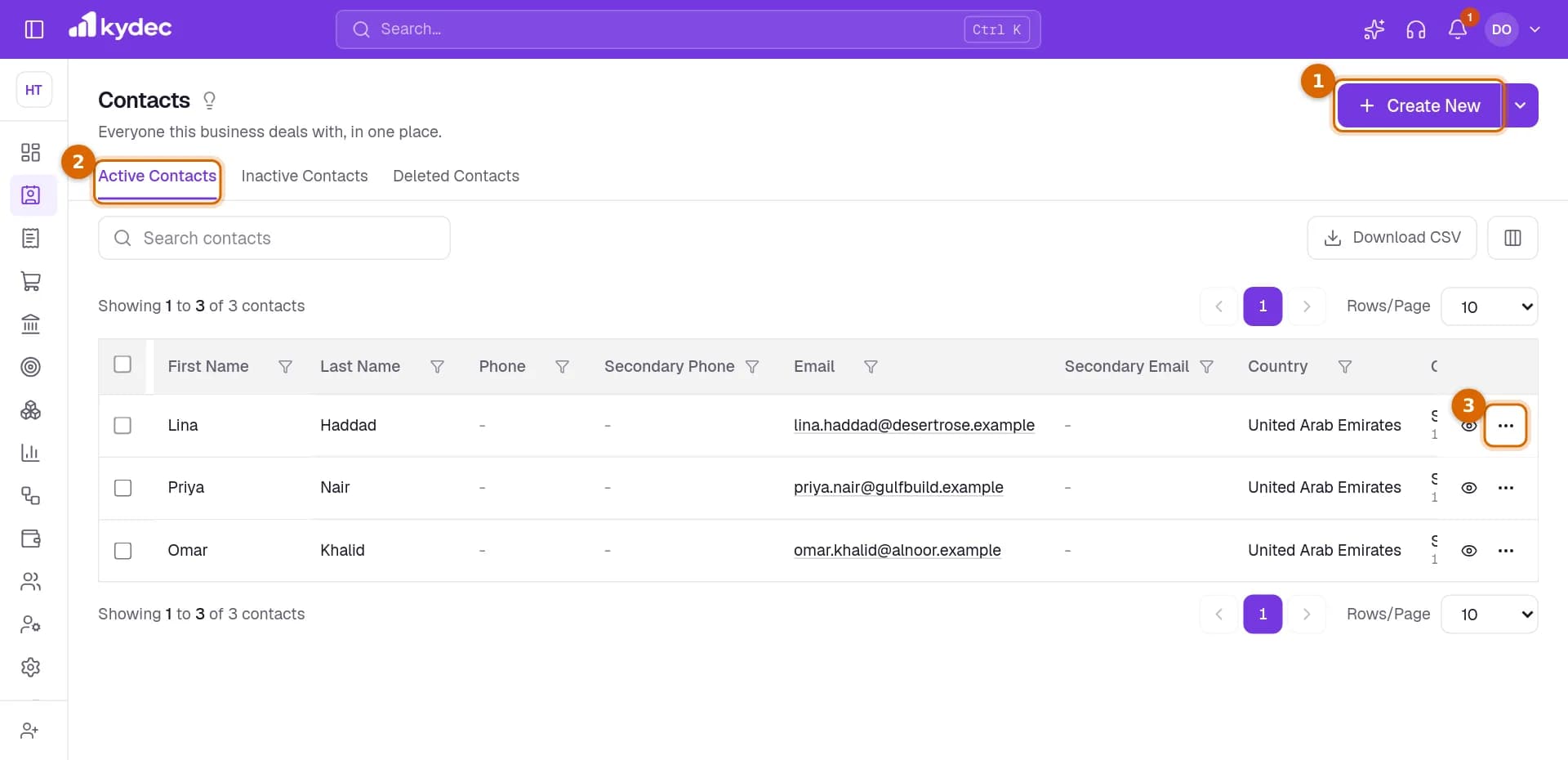Open the shopping cart icon in the sidebar
Screen dimensions: 1568x760
(x=31, y=281)
